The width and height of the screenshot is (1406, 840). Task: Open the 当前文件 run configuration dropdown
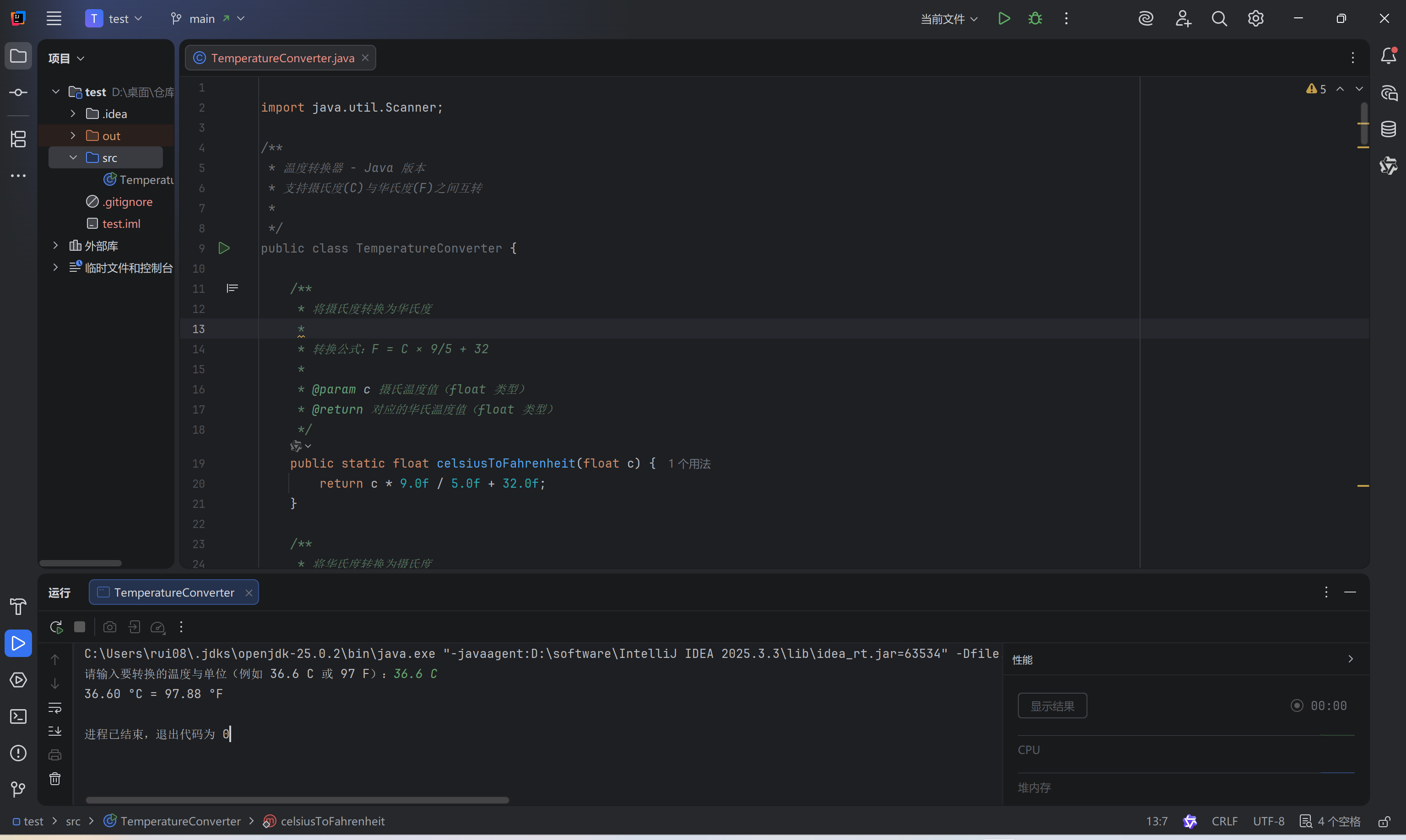coord(948,19)
